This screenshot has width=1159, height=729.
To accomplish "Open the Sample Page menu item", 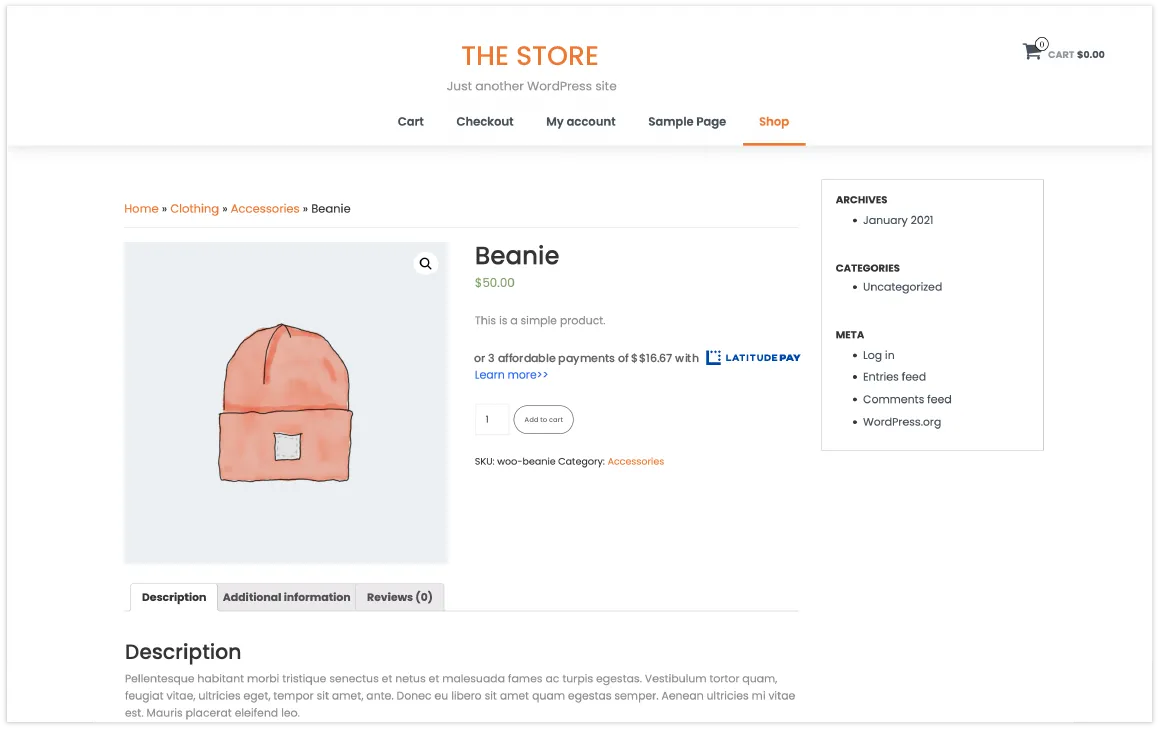I will 687,122.
